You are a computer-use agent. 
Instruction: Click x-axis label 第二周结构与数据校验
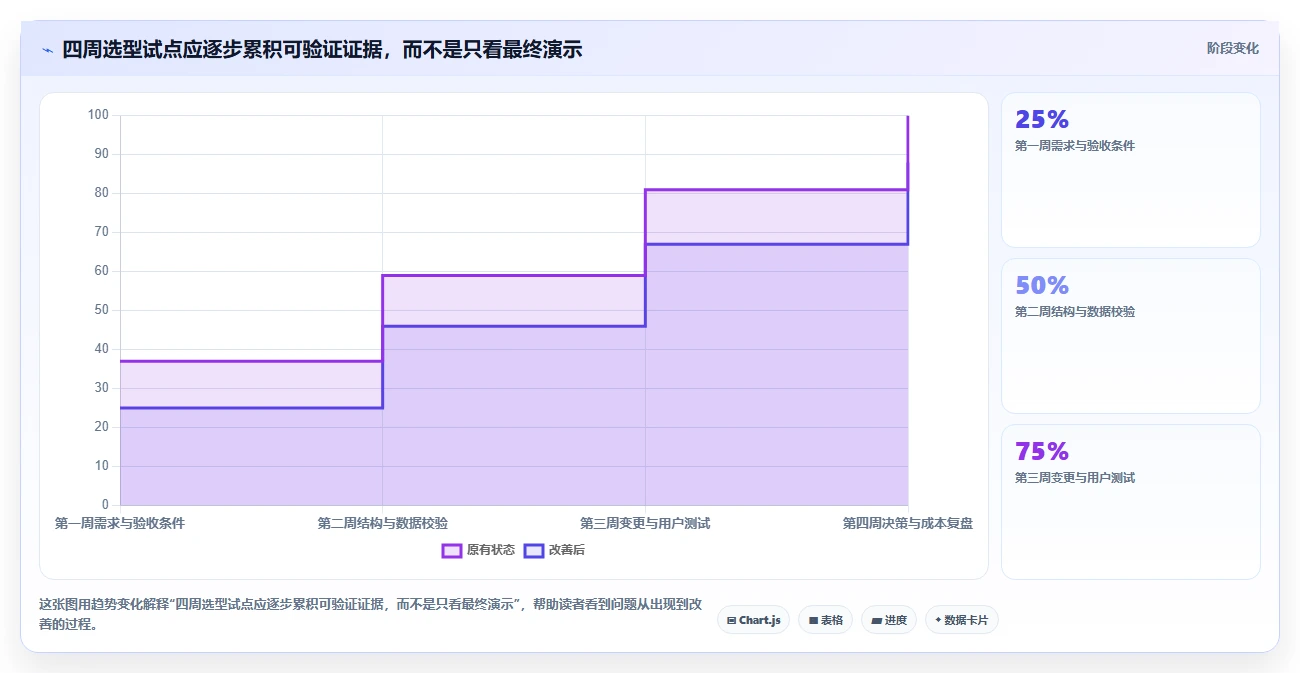pyautogui.click(x=383, y=523)
